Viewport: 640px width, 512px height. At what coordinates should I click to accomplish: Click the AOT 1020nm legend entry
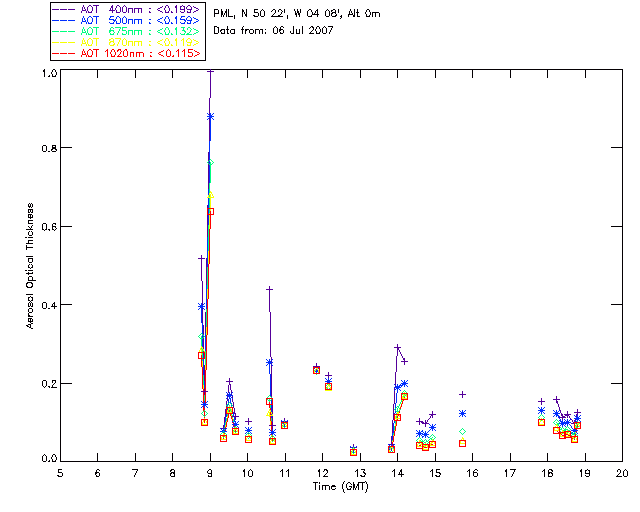127,53
